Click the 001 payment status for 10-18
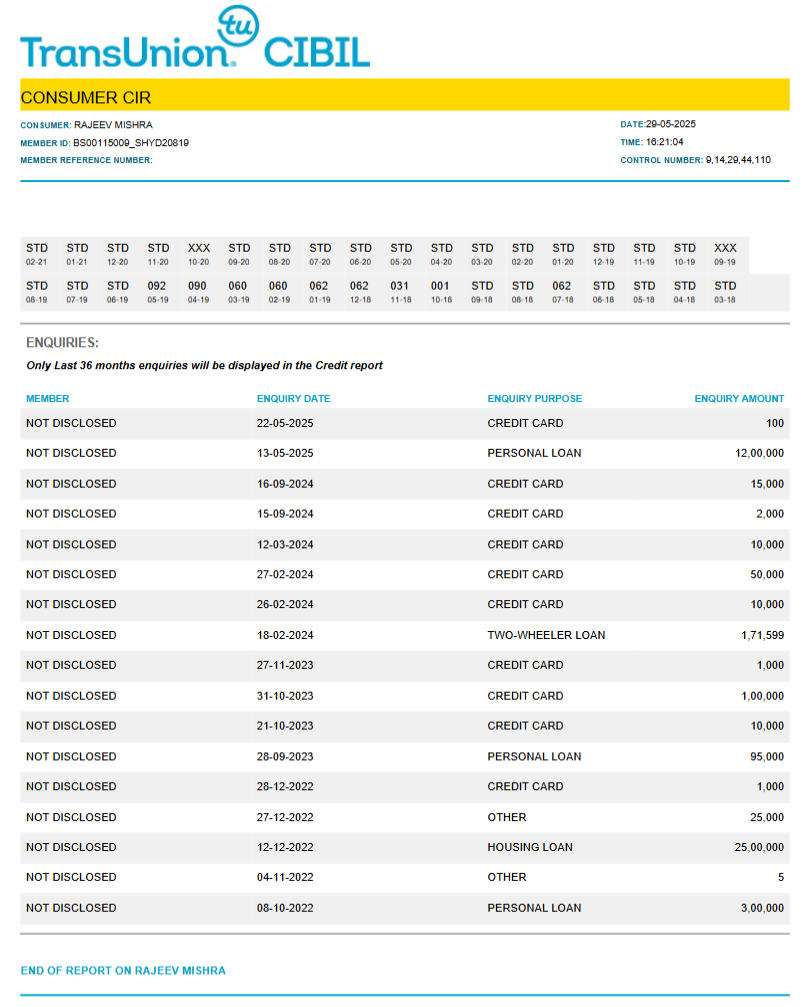Screen dimensions: 802x1007 click(x=441, y=286)
